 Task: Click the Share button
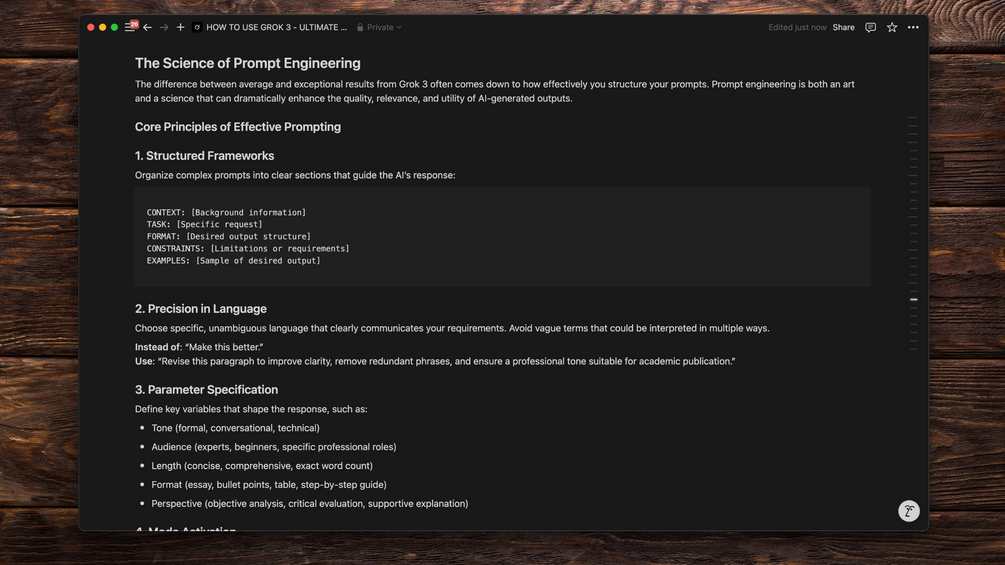coord(843,27)
